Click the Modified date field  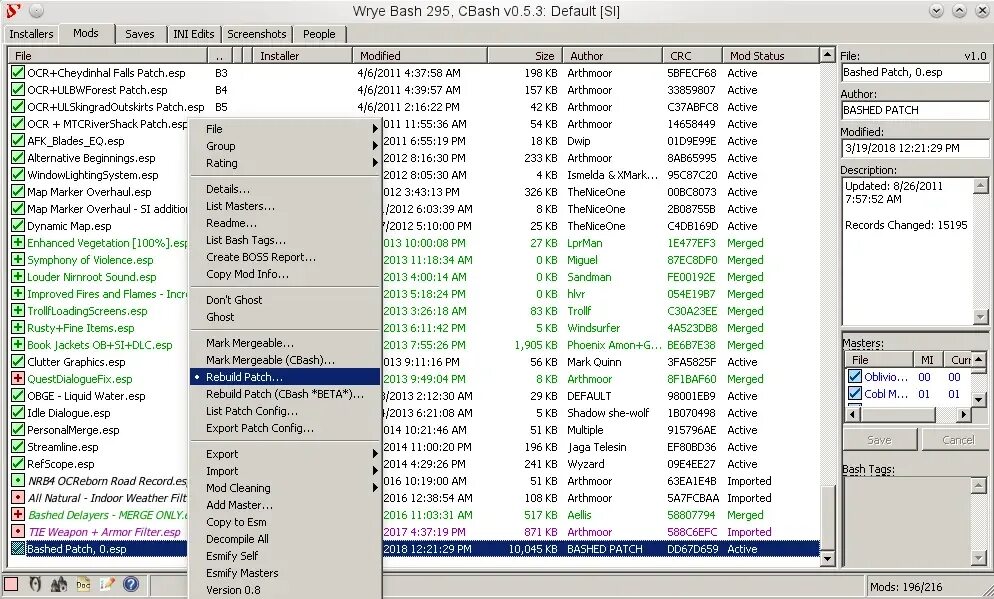[x=915, y=148]
